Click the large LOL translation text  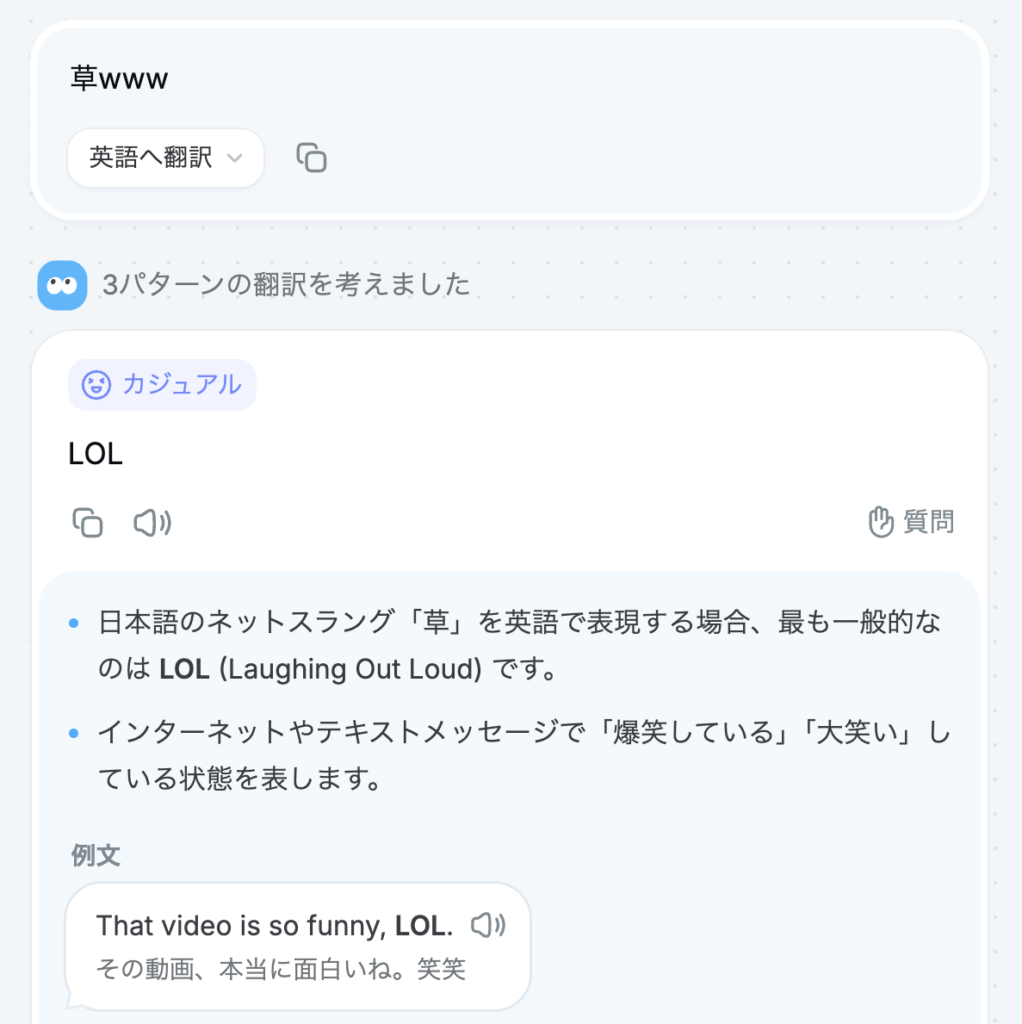95,454
